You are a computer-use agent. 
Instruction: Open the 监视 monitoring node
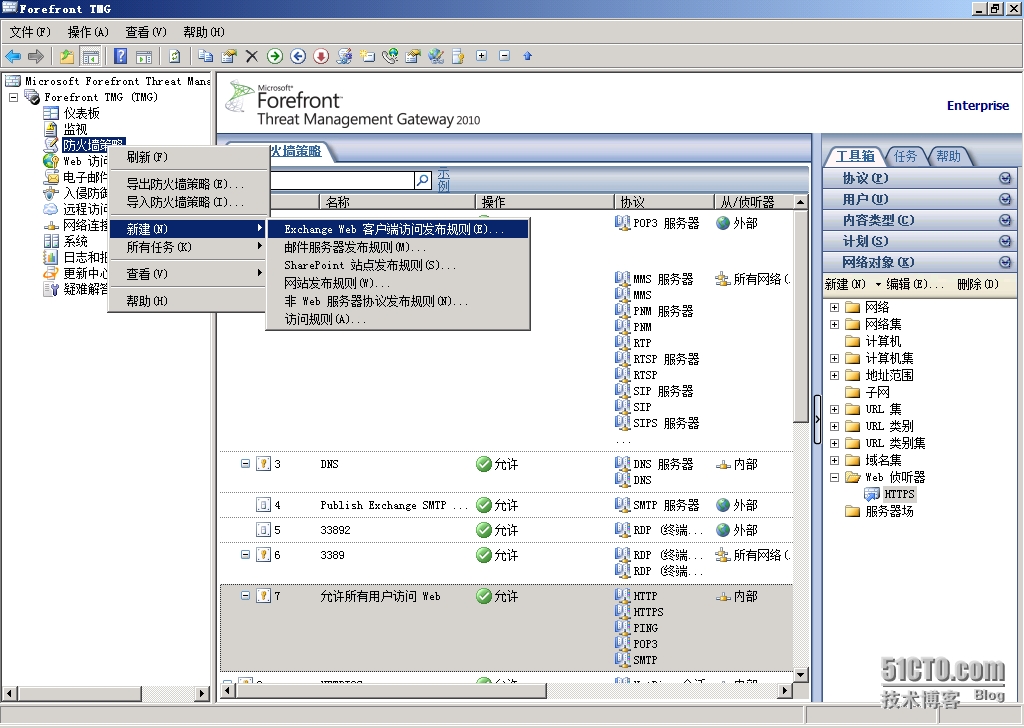tap(75, 129)
